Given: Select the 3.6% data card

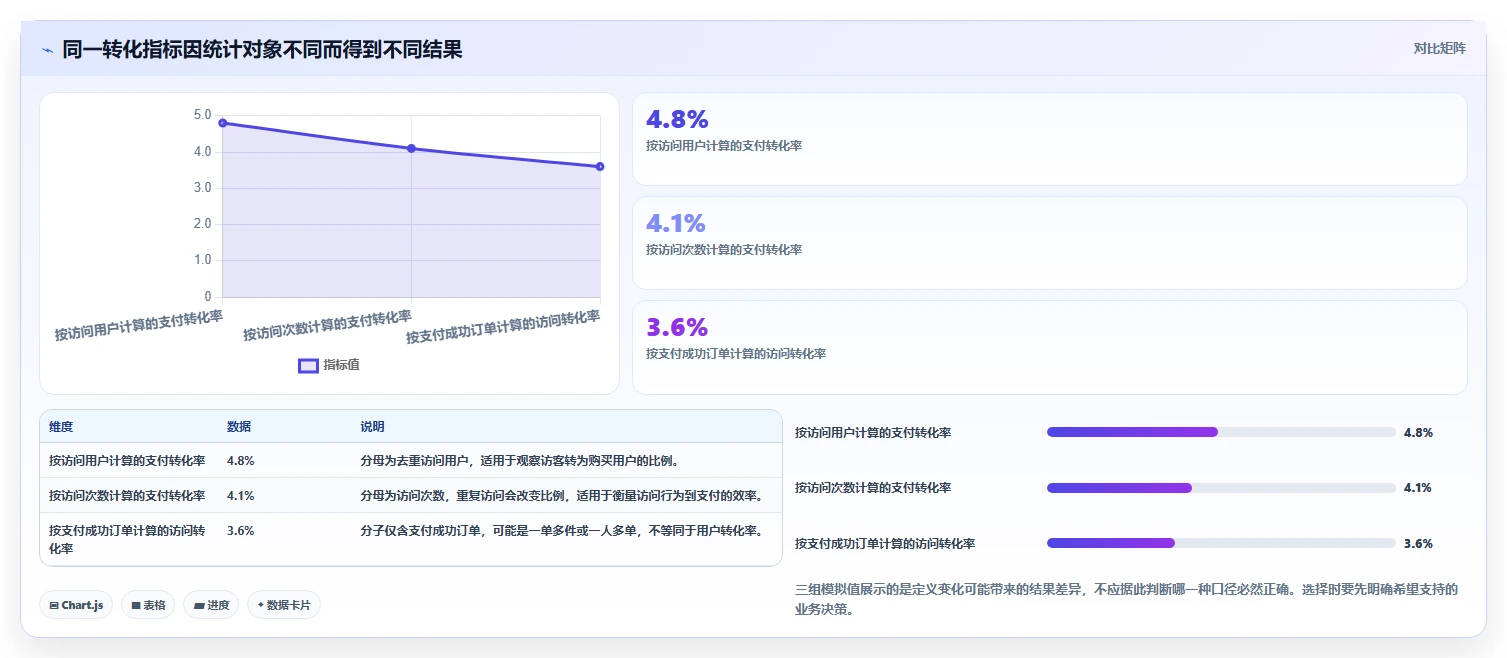Looking at the screenshot, I should click(x=1049, y=347).
